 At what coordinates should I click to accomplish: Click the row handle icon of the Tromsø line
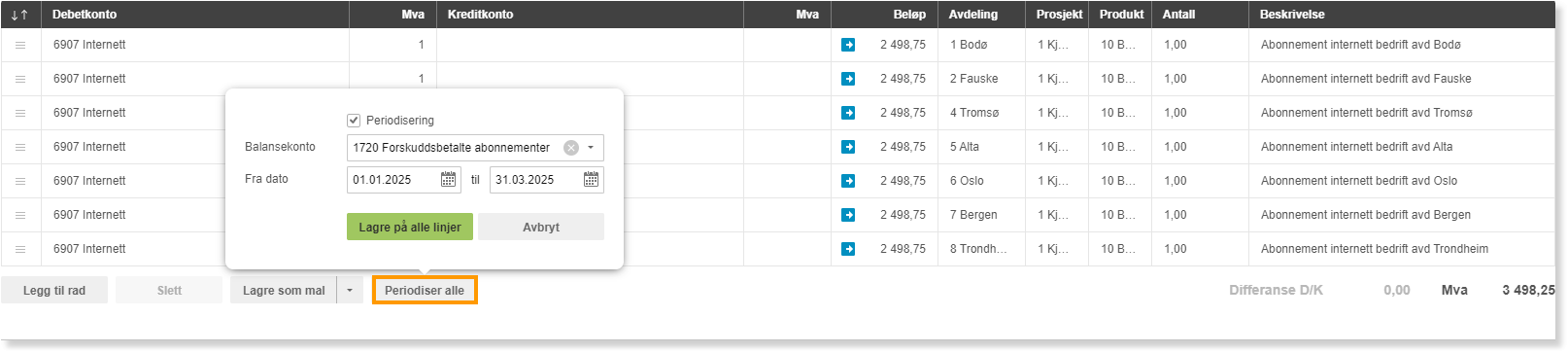click(x=20, y=113)
